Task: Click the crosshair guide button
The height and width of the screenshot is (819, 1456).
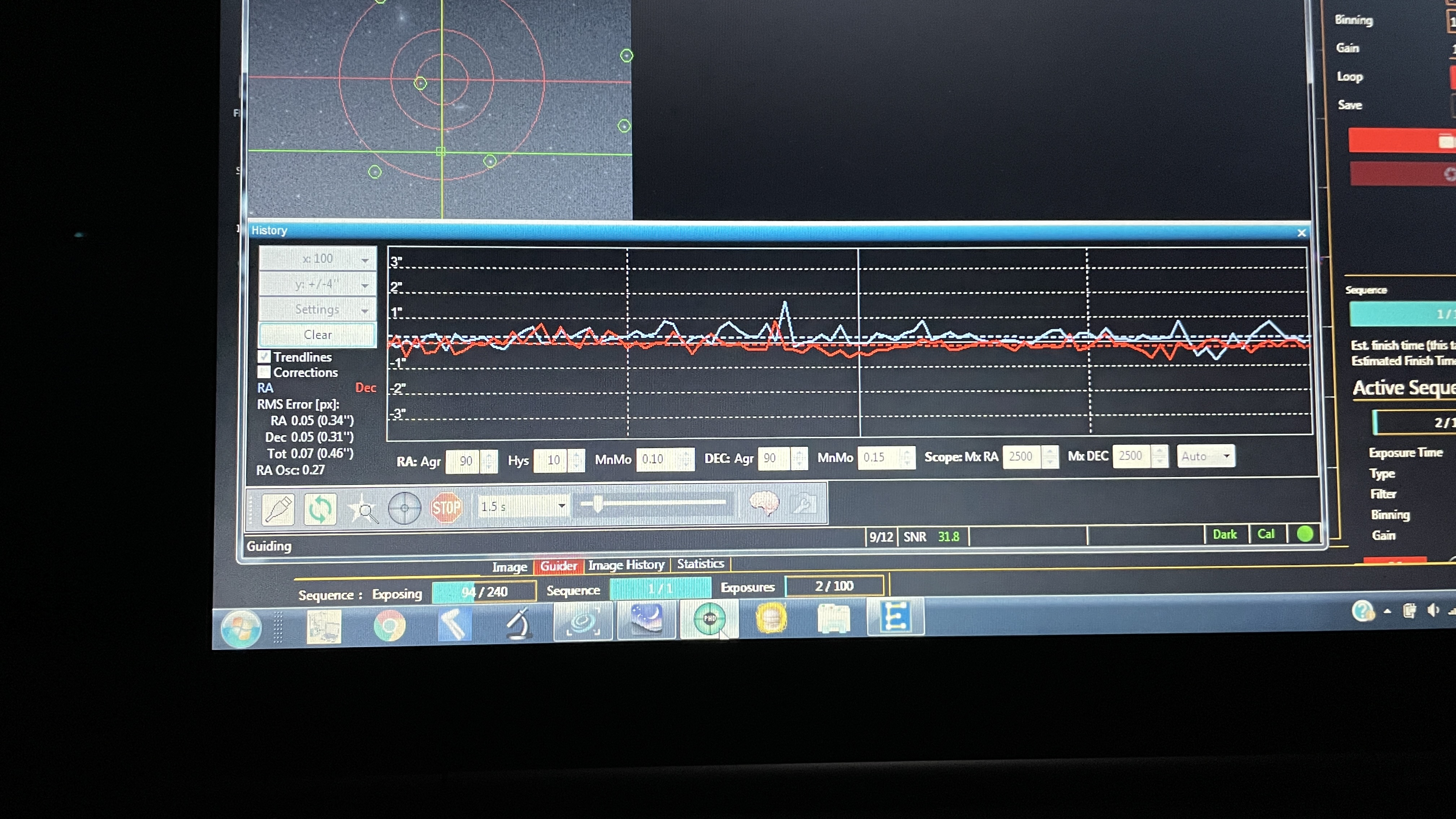Action: (x=404, y=508)
